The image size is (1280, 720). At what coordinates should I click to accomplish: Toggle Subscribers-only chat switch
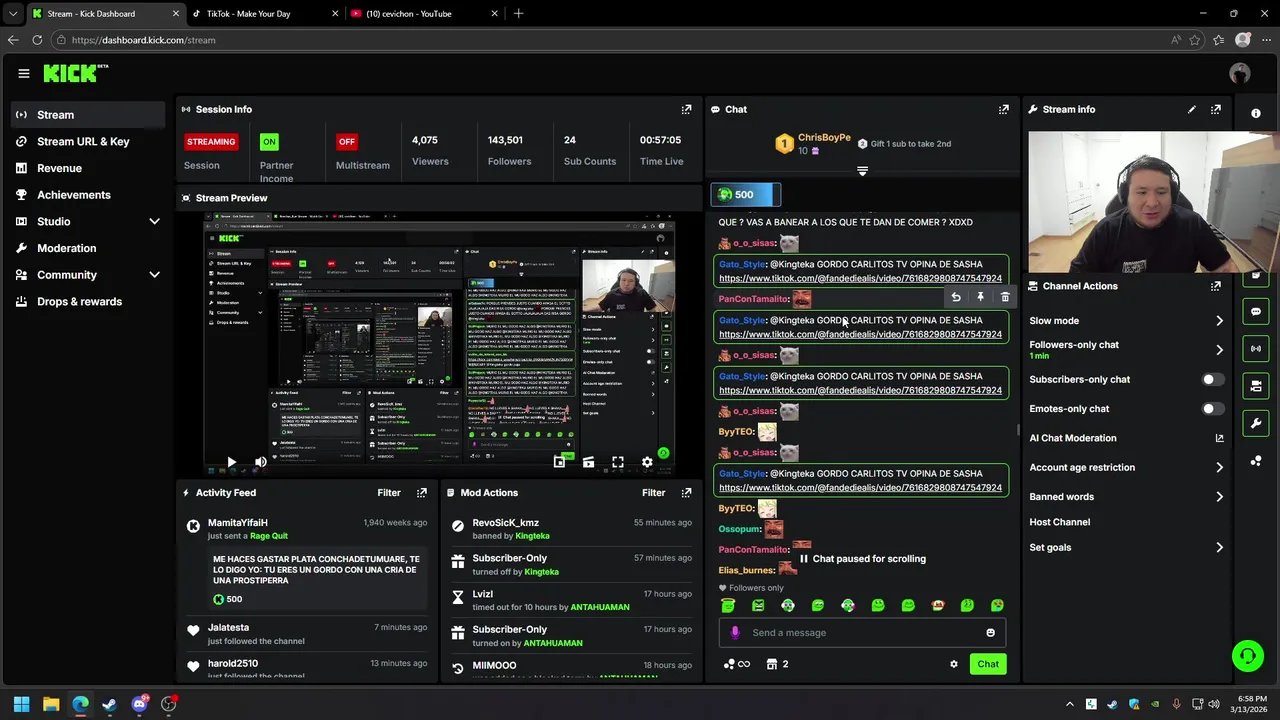[1212, 380]
